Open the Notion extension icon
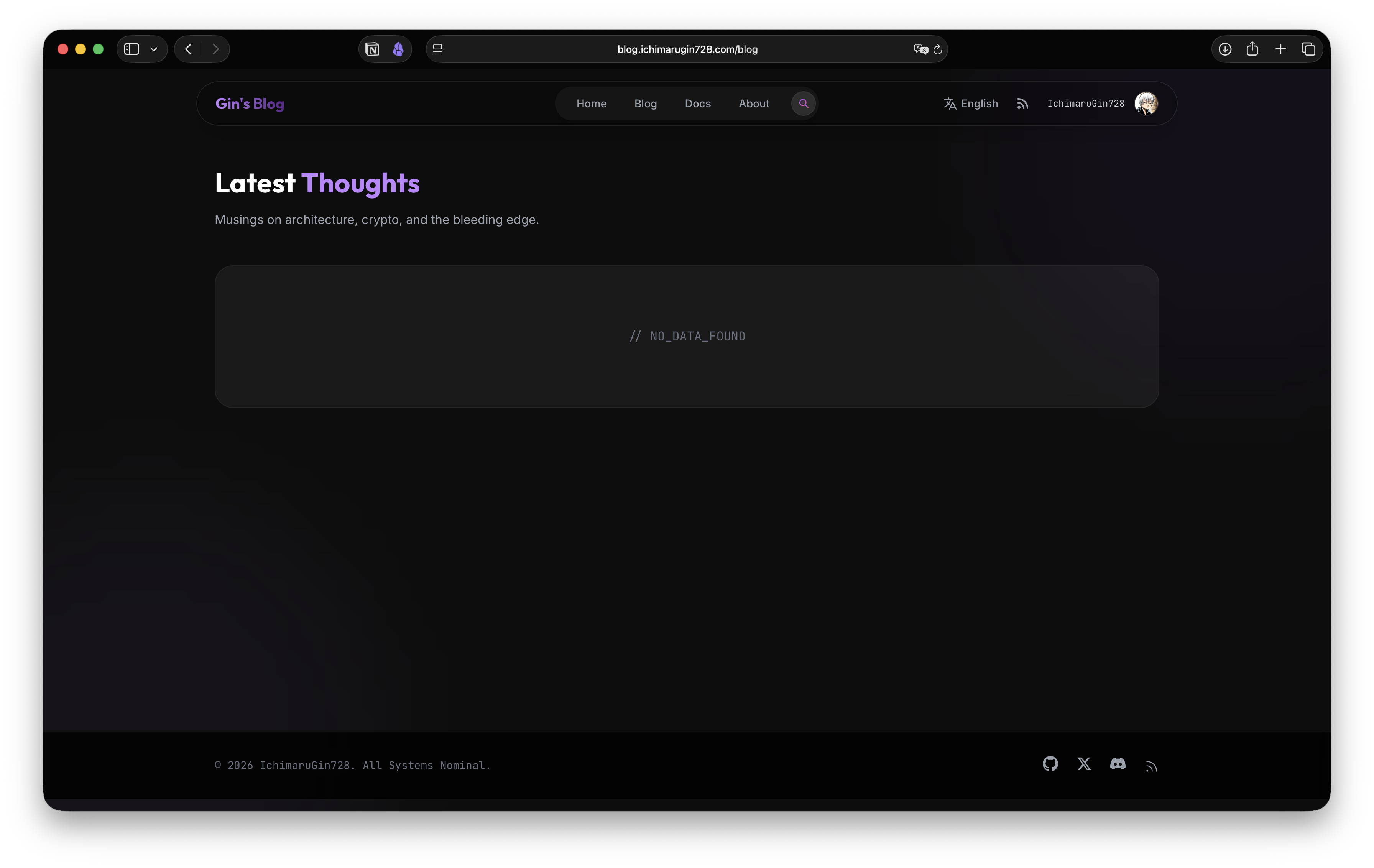Screen dimensions: 1374x868 coord(372,49)
